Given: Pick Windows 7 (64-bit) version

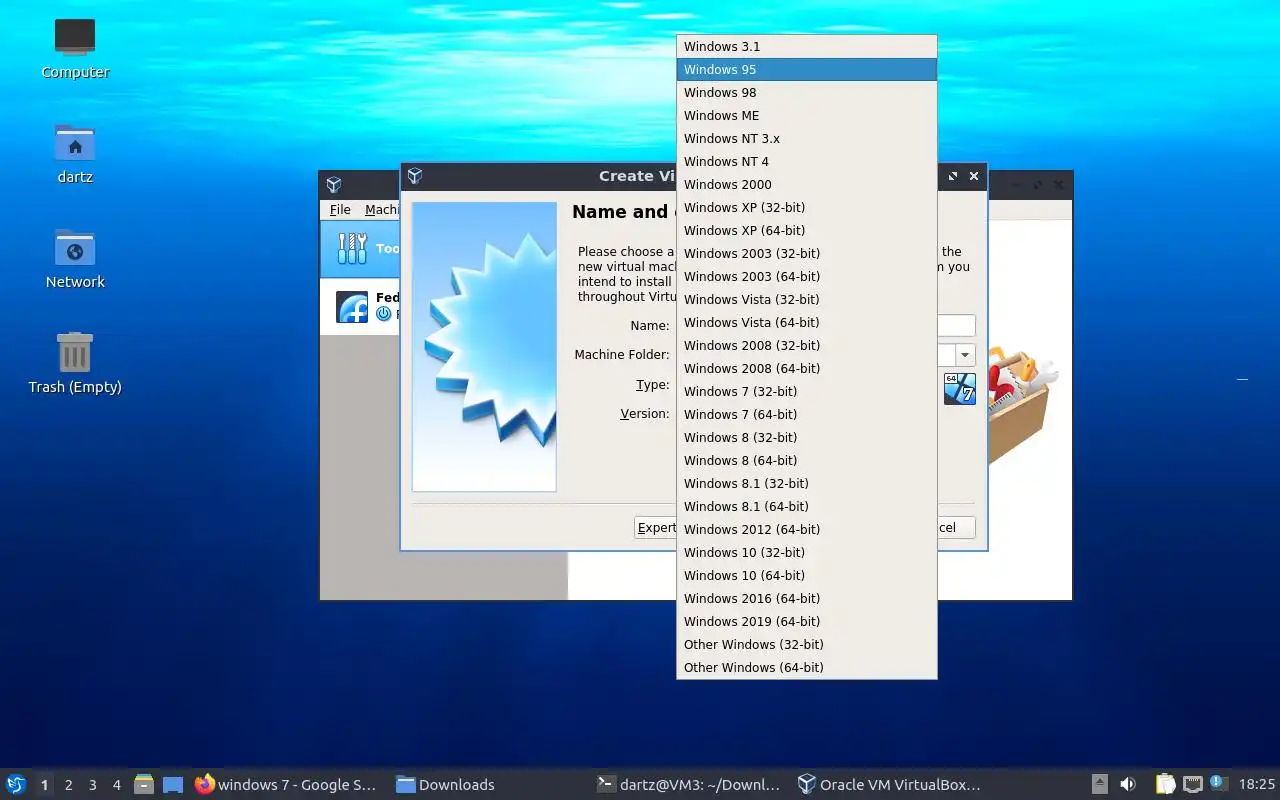Looking at the screenshot, I should click(806, 414).
